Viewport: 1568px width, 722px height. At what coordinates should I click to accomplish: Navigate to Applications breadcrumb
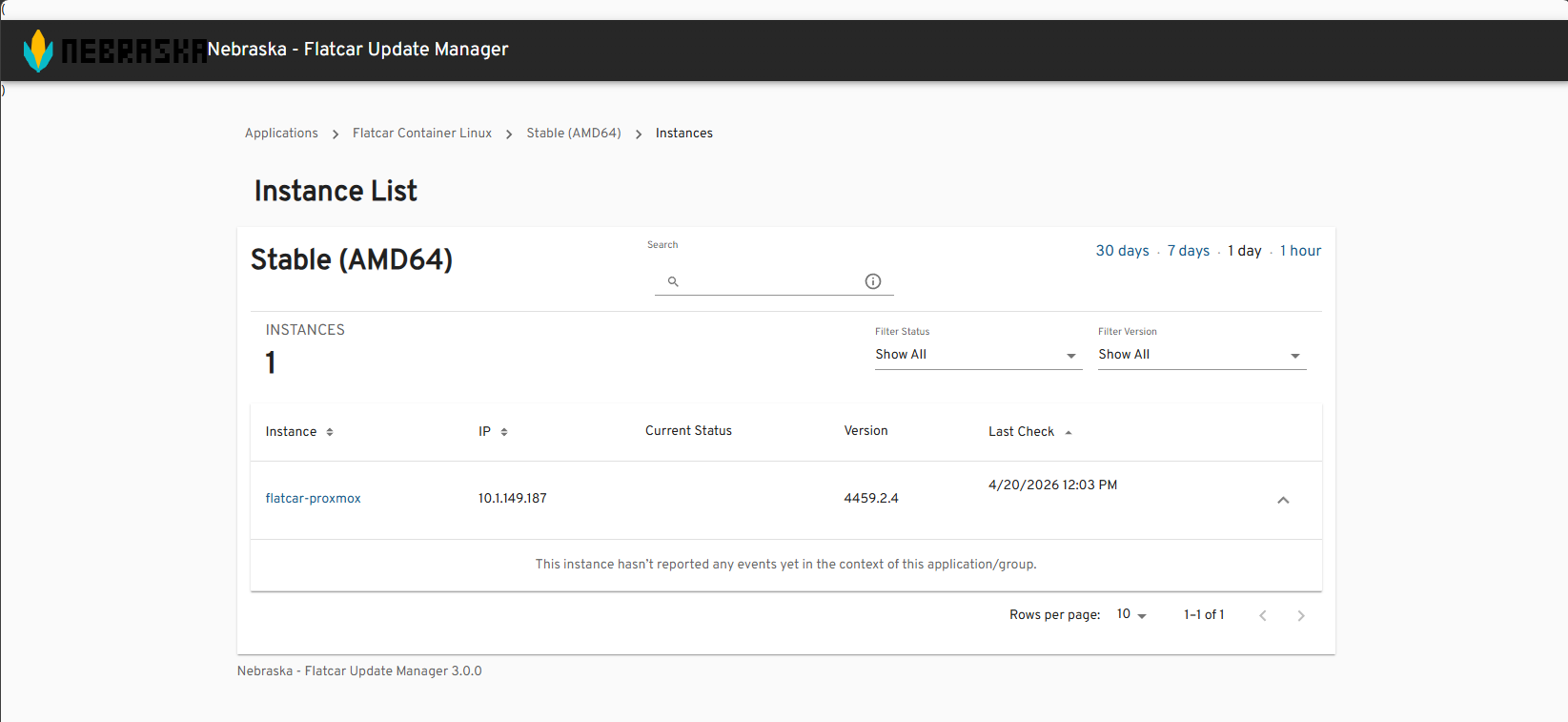(281, 134)
